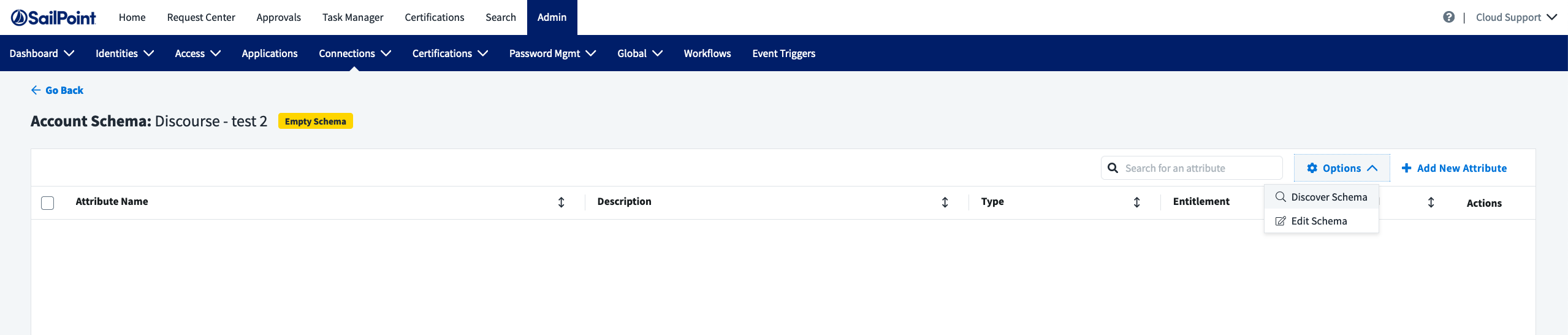
Task: Expand the Cloud Support user menu
Action: (x=1516, y=17)
